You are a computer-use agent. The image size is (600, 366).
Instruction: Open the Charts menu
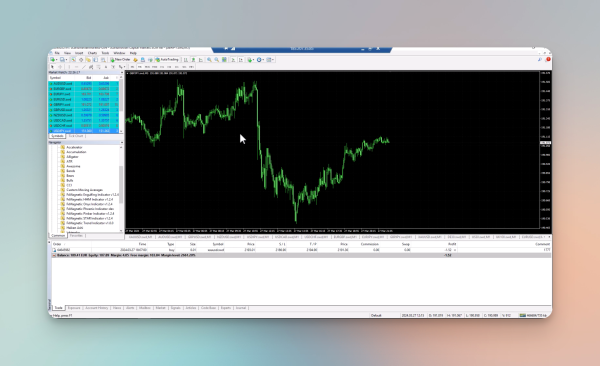point(92,53)
